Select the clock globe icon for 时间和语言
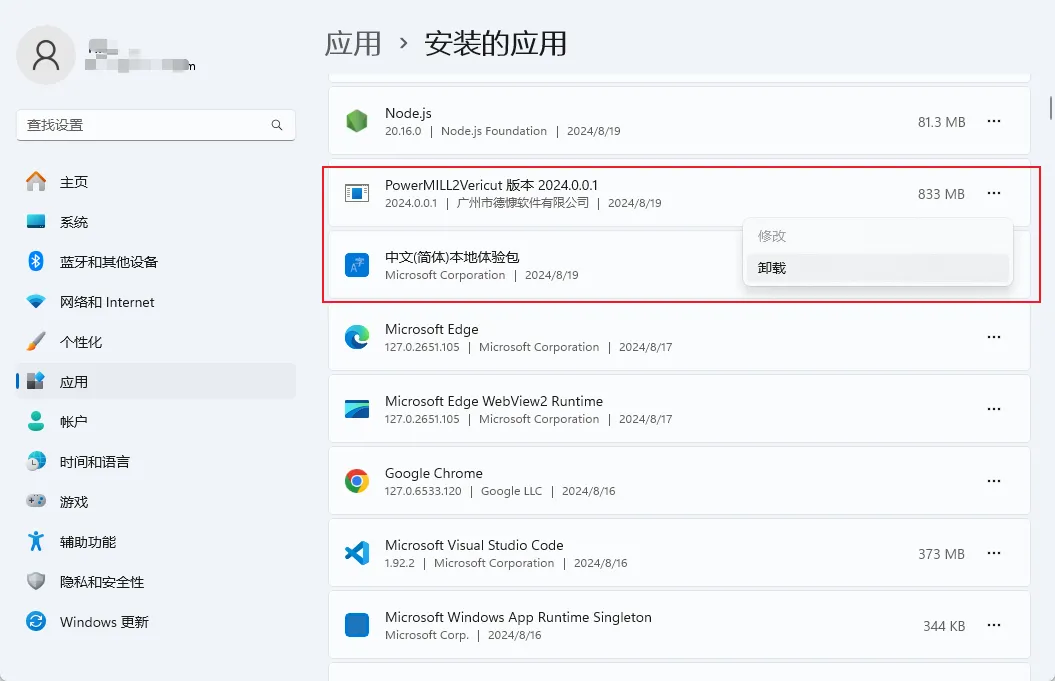 pos(36,461)
